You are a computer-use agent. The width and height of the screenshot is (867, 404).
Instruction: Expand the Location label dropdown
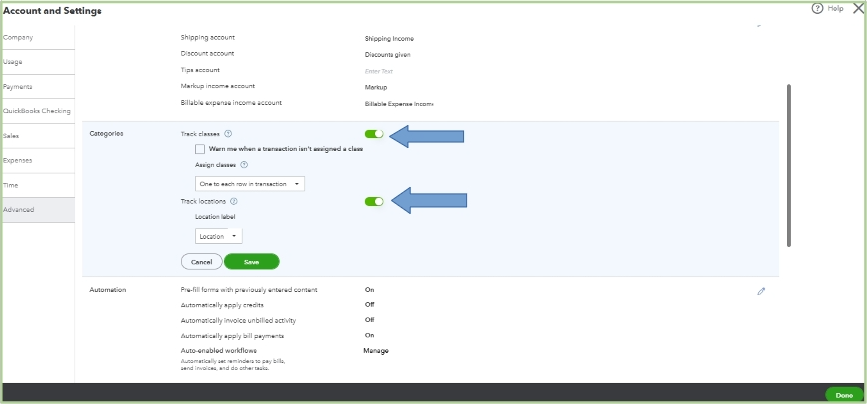pyautogui.click(x=218, y=236)
